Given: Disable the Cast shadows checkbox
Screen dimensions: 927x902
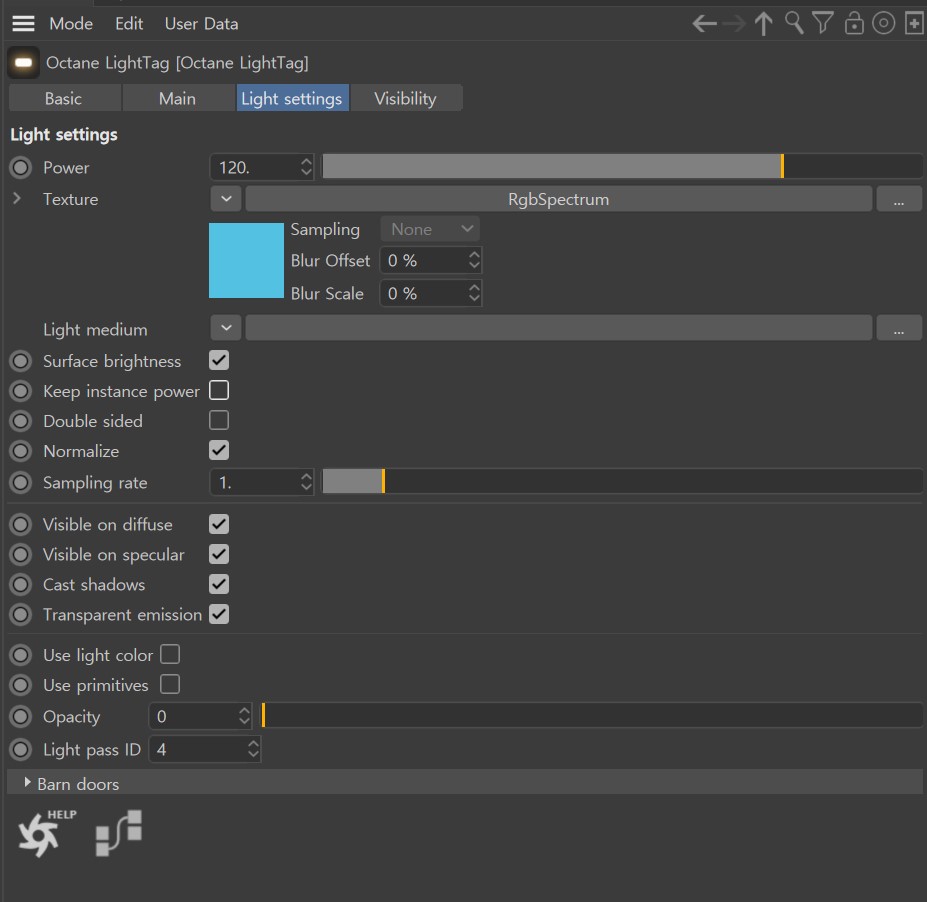Looking at the screenshot, I should (x=219, y=584).
